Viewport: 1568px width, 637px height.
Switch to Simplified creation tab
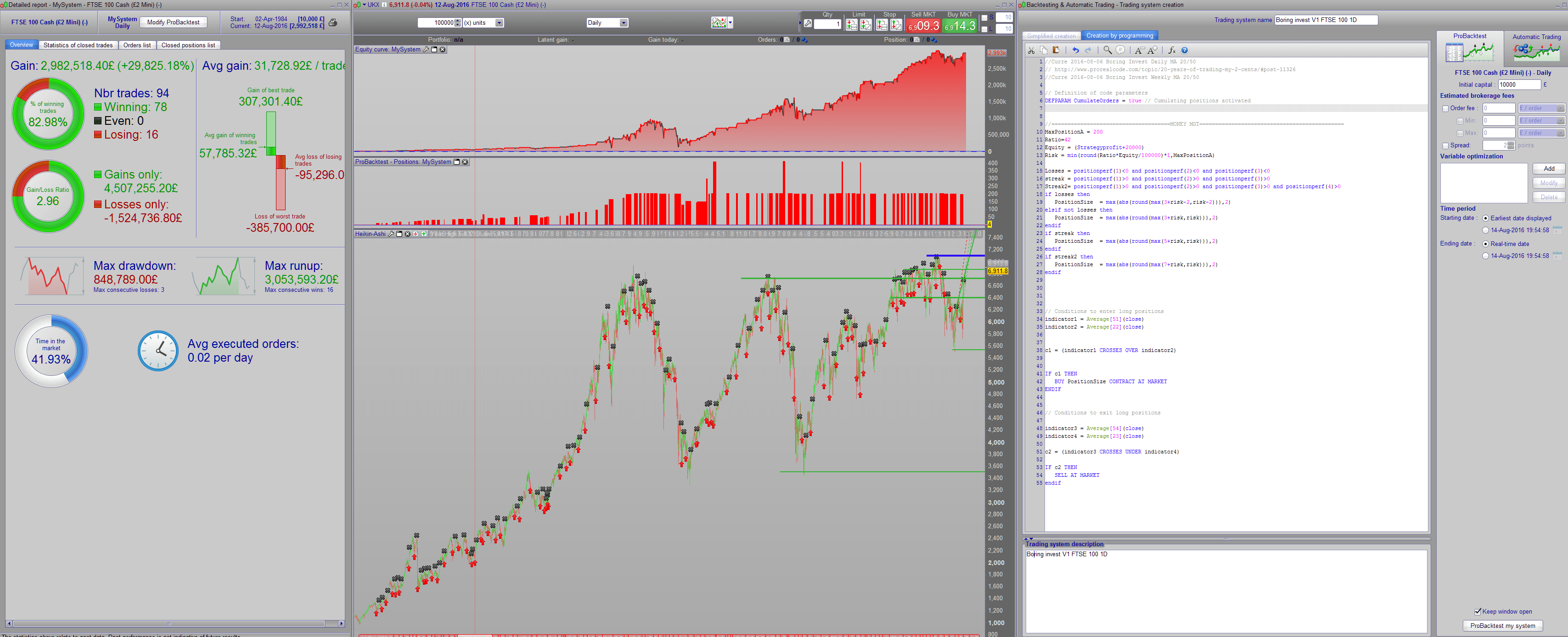point(1051,36)
